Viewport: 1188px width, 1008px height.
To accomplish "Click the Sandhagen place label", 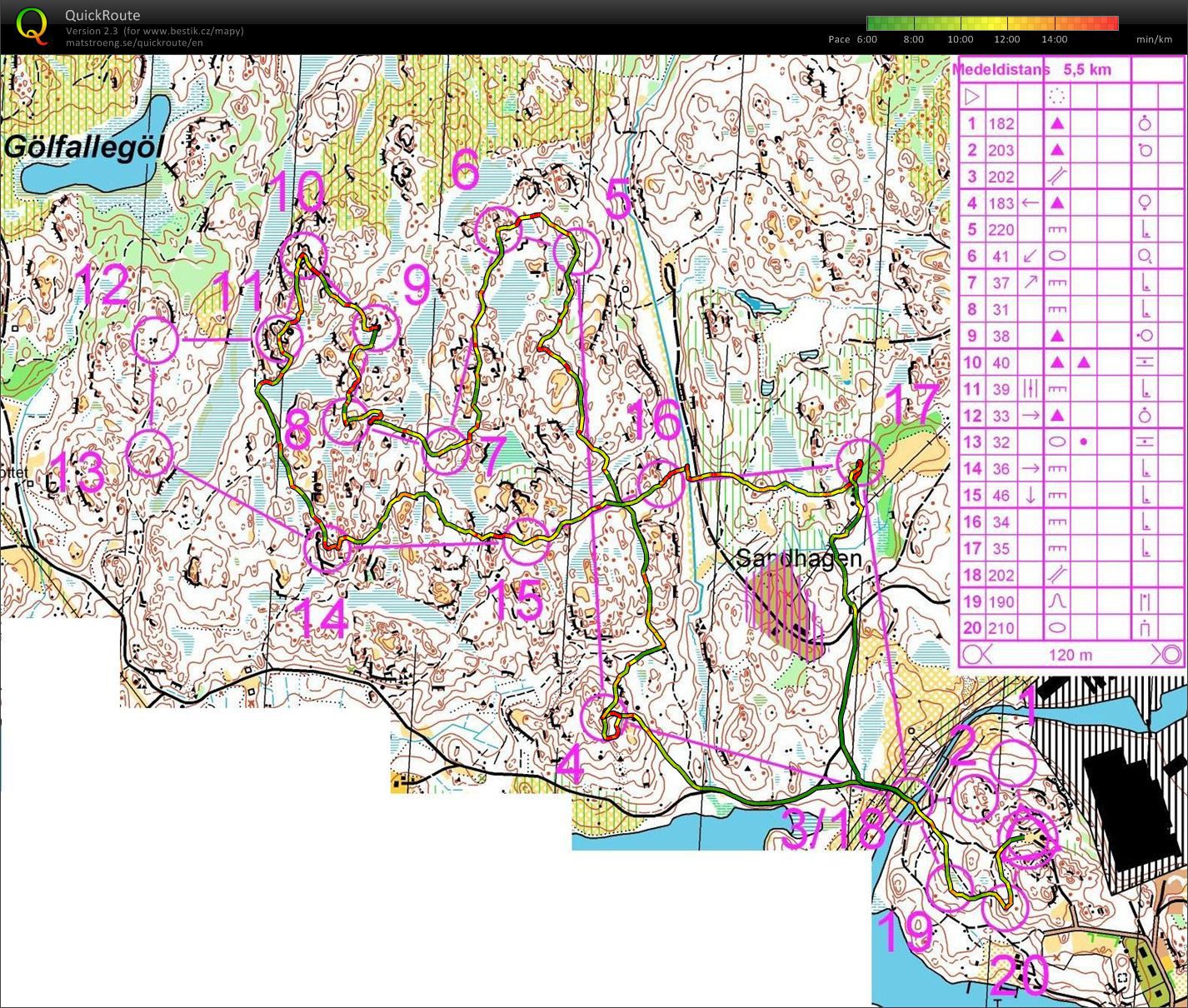I will click(798, 559).
